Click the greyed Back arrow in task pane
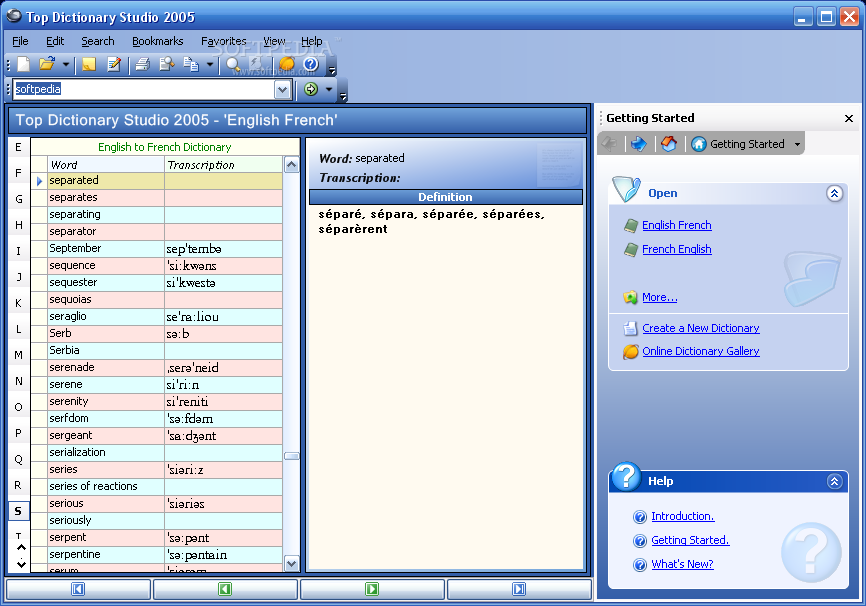 point(609,144)
